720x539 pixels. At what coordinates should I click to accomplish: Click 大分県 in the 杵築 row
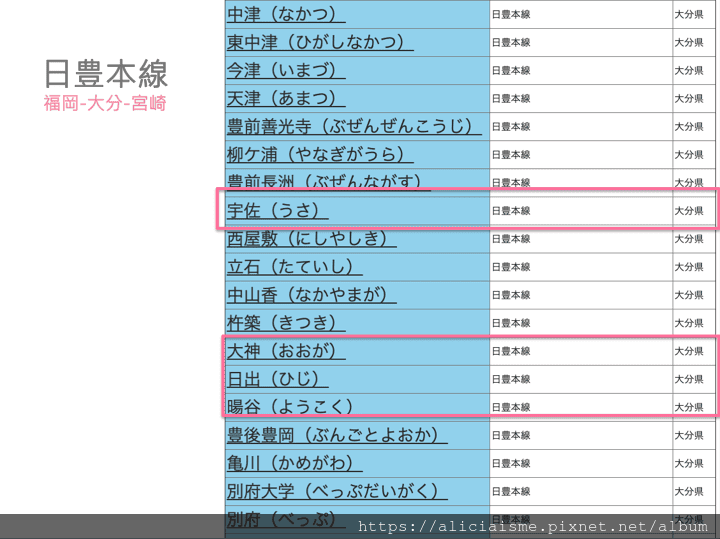click(689, 323)
